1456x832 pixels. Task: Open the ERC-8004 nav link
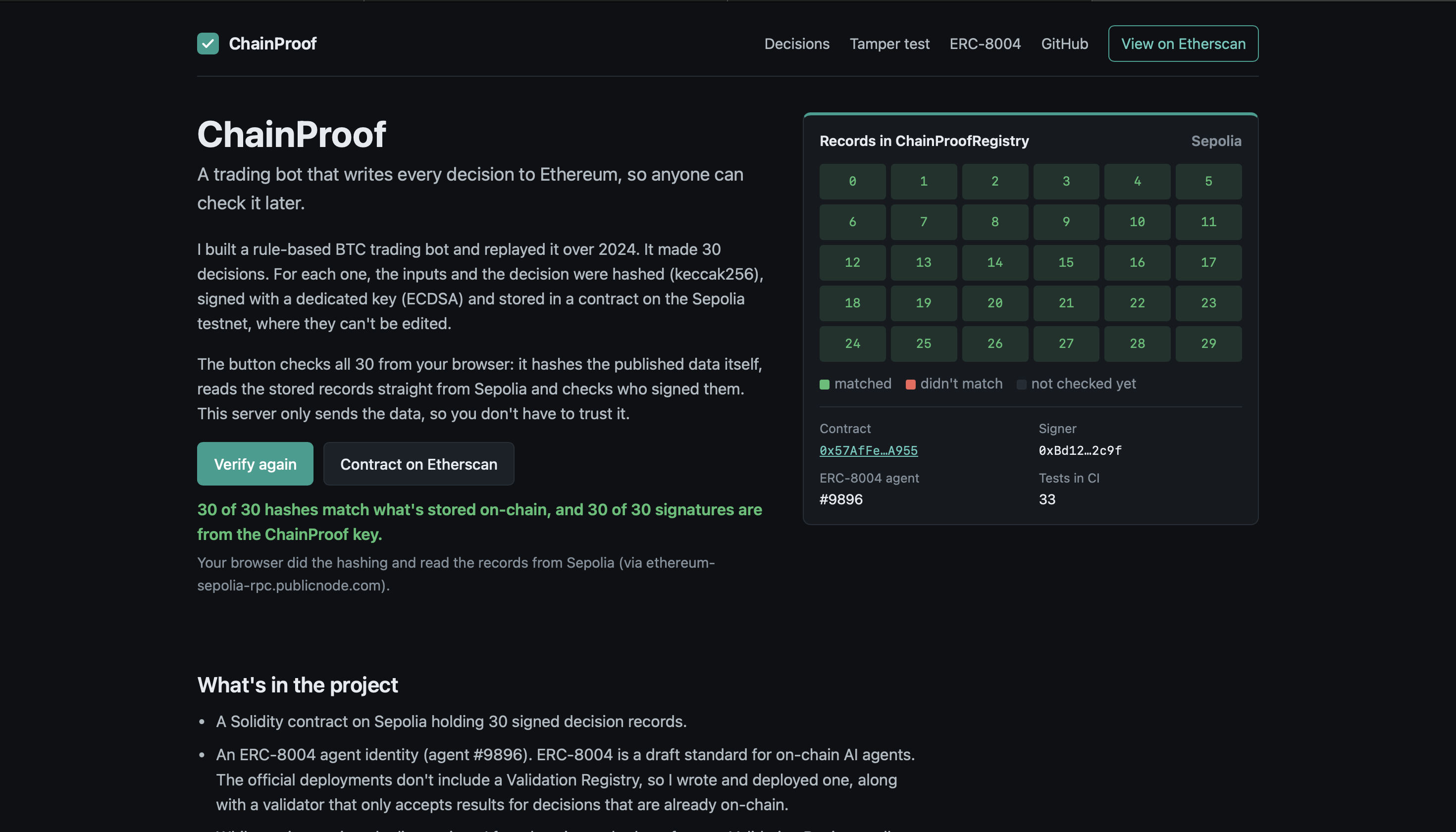point(985,44)
